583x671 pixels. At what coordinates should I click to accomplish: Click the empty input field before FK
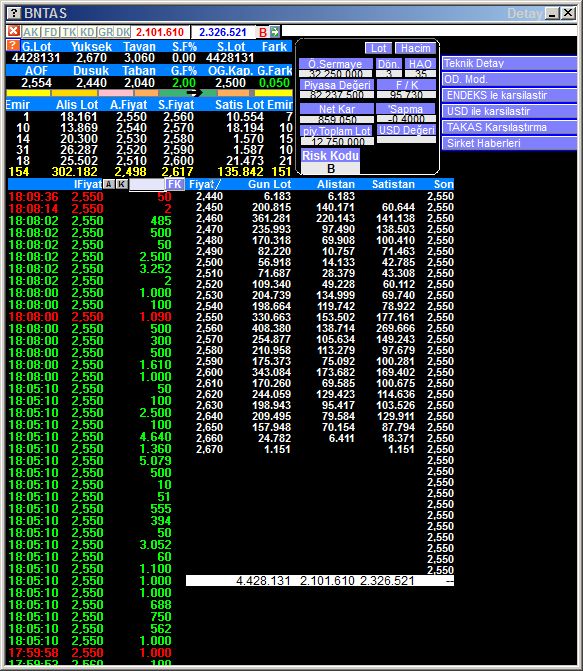(x=147, y=184)
